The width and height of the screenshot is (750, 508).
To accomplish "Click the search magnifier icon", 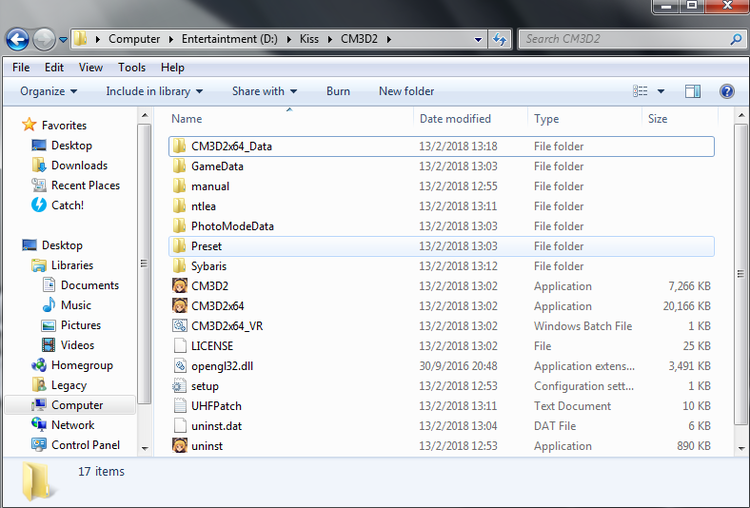I will coord(736,39).
